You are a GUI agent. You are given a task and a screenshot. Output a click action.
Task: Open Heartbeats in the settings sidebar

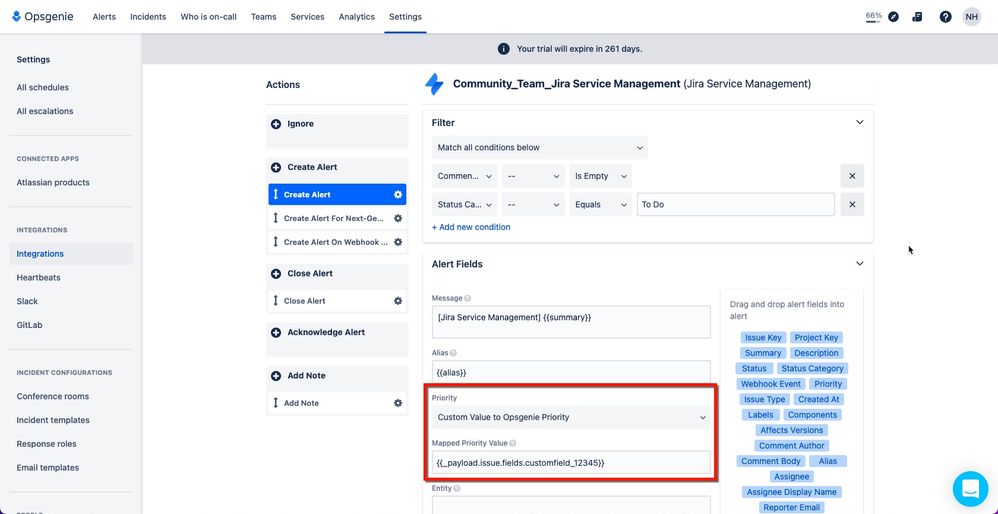point(38,277)
